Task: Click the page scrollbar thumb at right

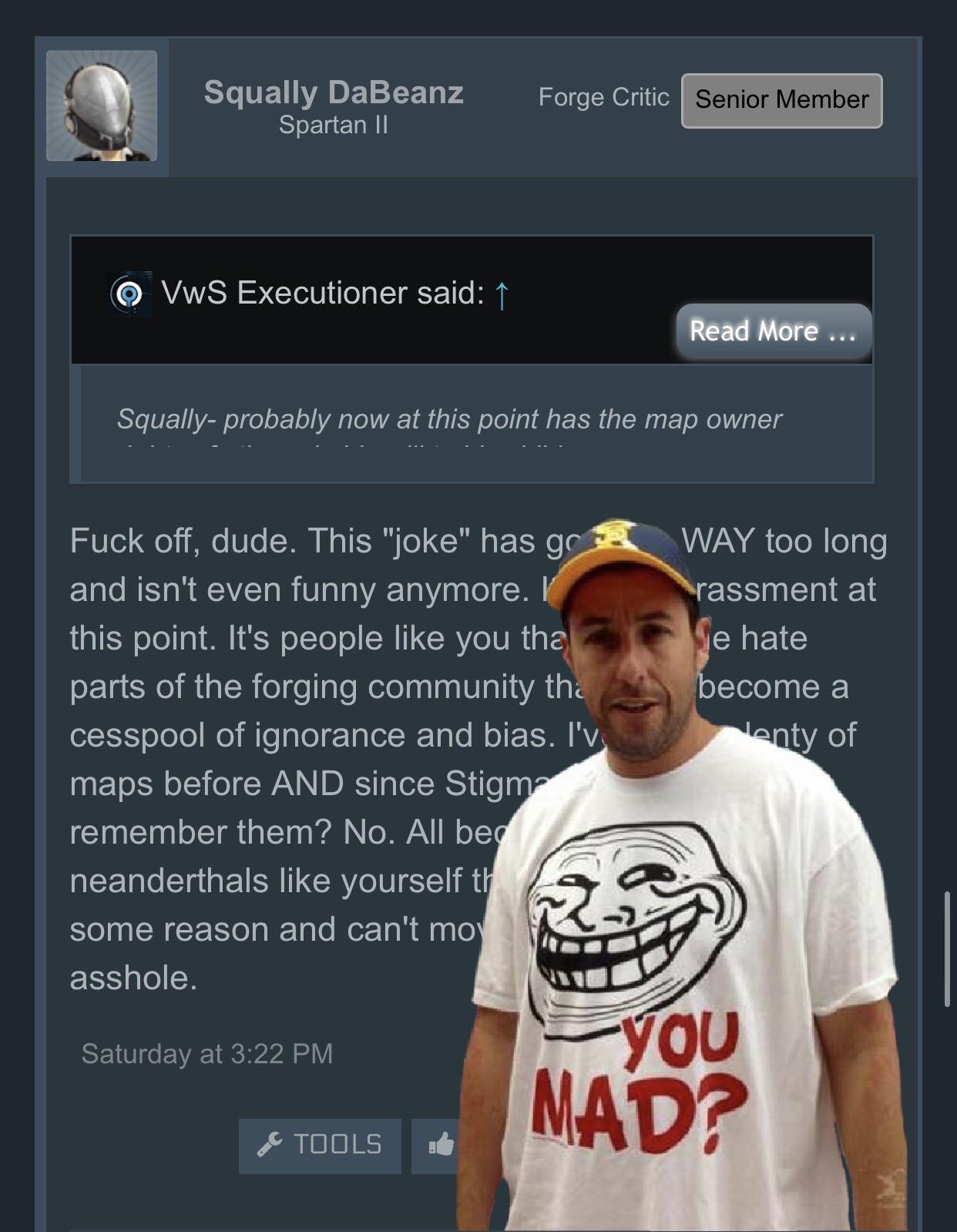Action: tap(947, 948)
